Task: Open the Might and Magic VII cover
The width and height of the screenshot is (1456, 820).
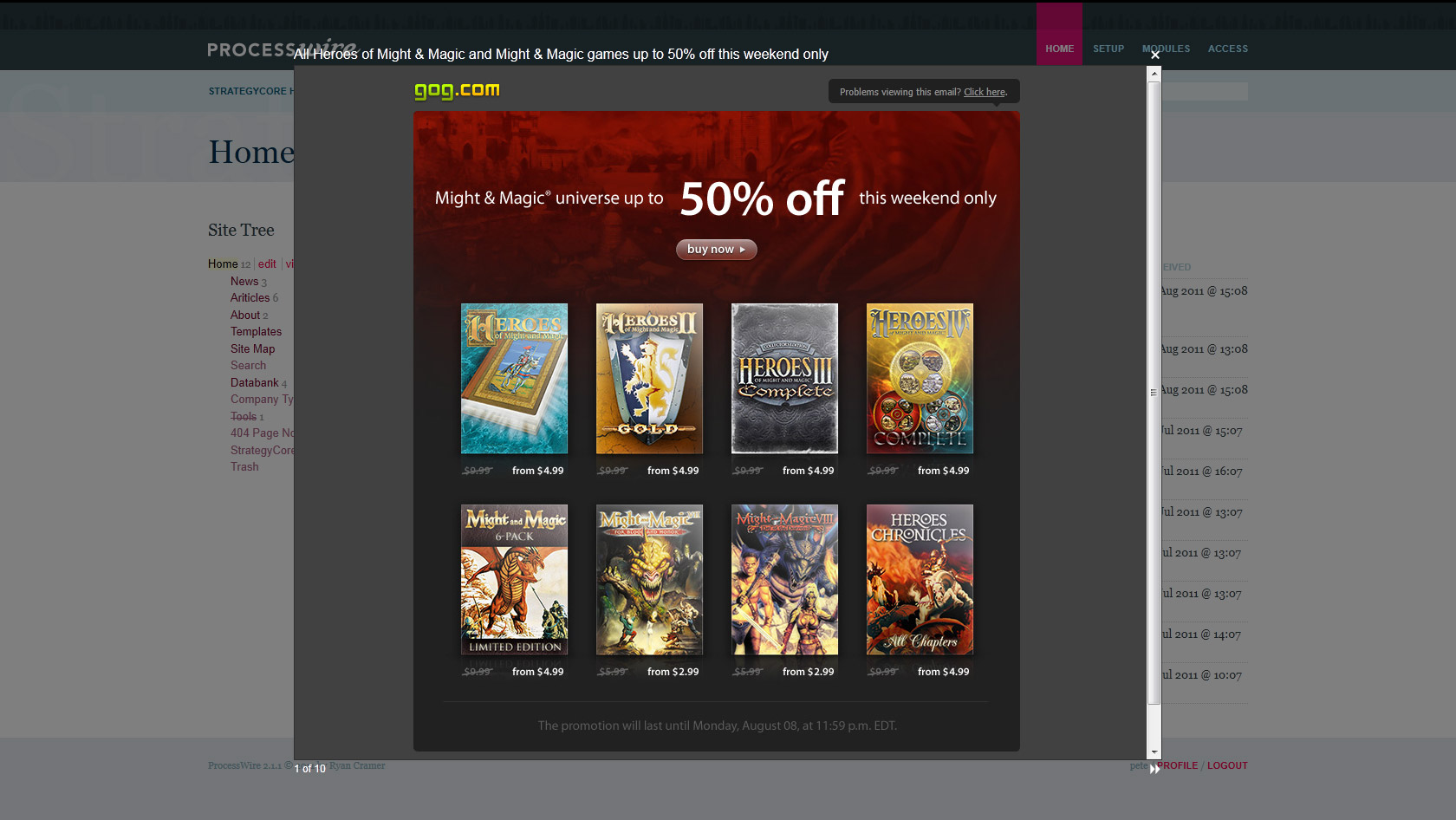Action: 649,580
